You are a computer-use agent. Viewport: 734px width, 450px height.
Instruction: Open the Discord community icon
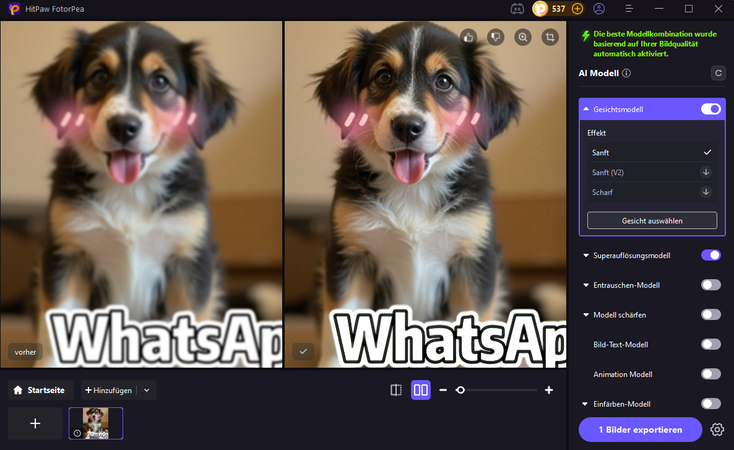click(517, 9)
